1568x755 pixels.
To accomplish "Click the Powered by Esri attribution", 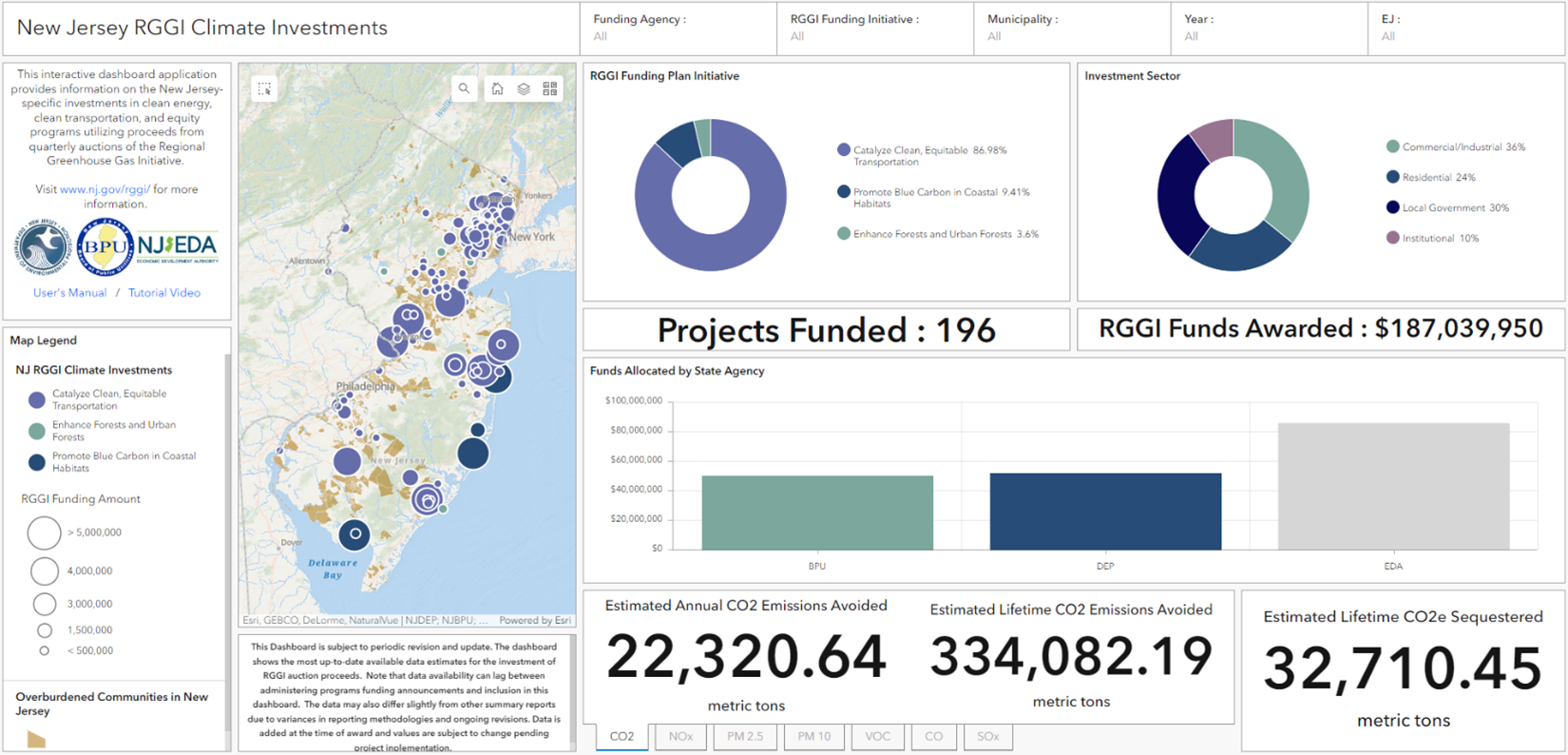I will coord(535,620).
